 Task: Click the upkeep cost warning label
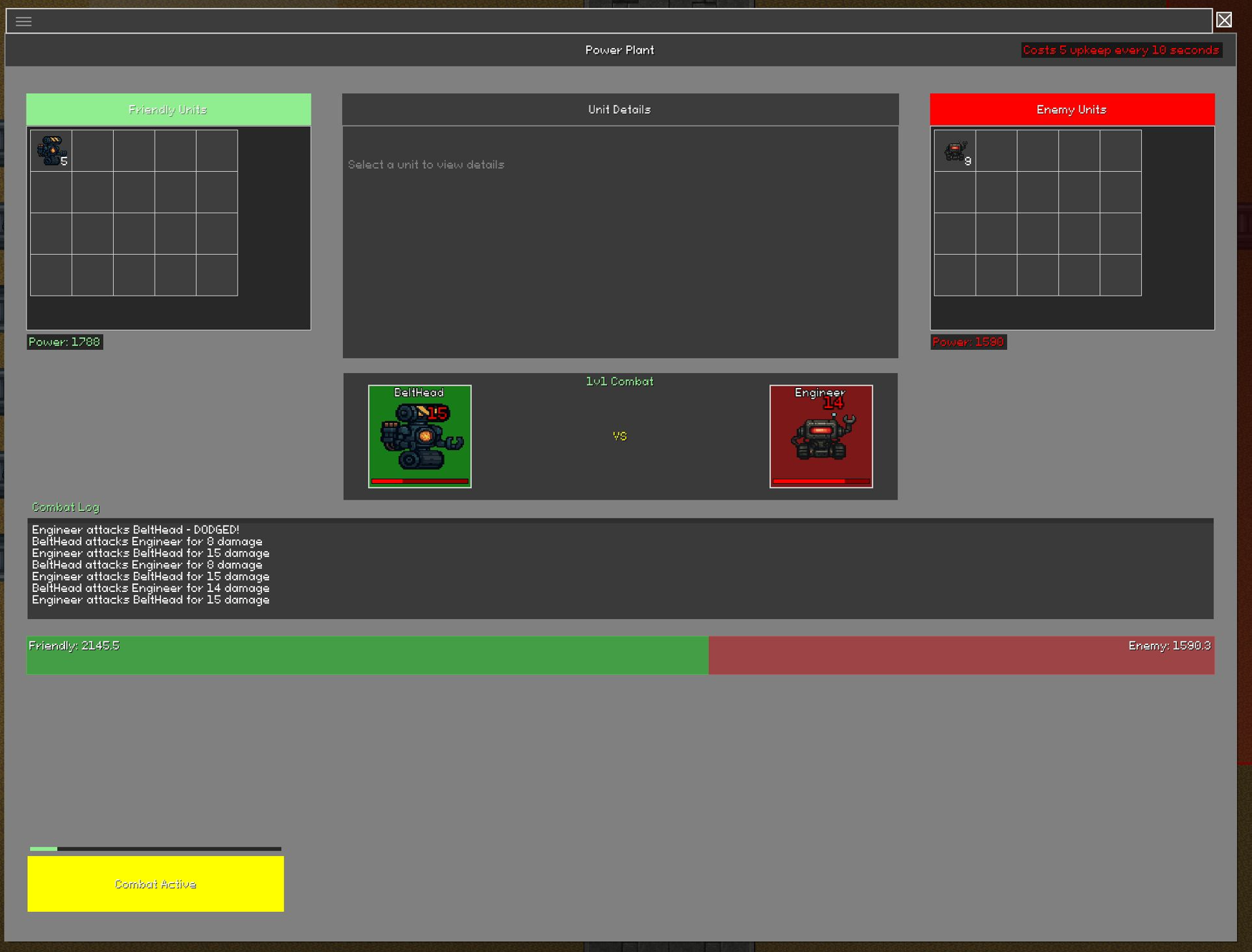1121,50
